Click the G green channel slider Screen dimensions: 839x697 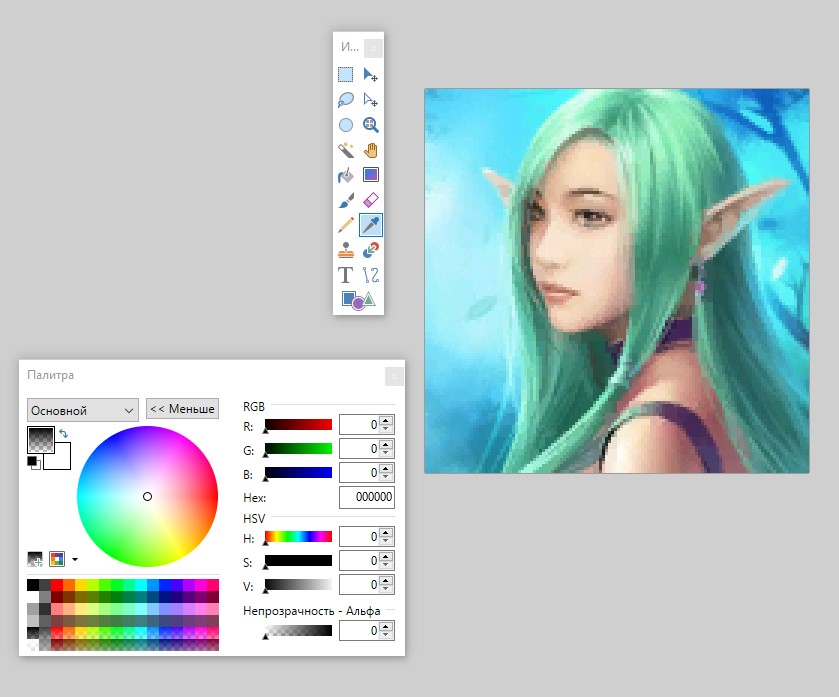tap(299, 449)
